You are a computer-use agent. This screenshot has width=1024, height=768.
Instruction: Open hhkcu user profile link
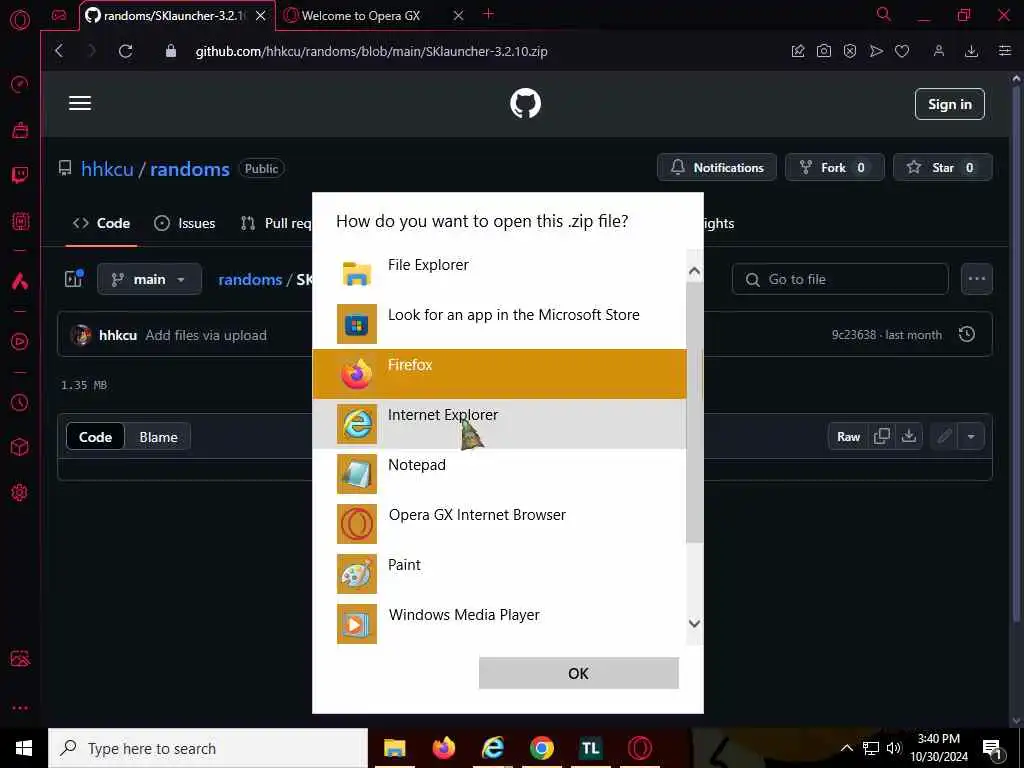107,168
